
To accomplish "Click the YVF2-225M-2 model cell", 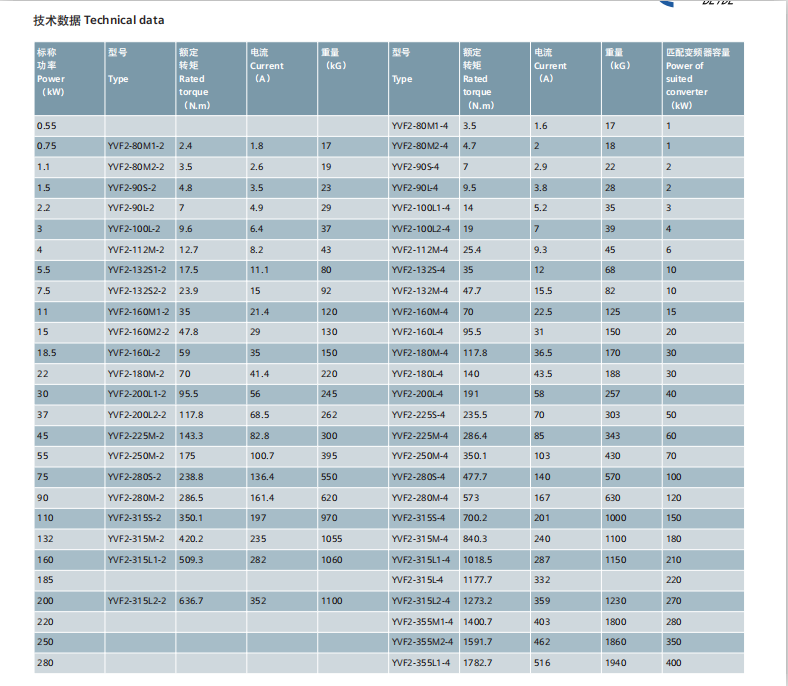I will (136, 435).
